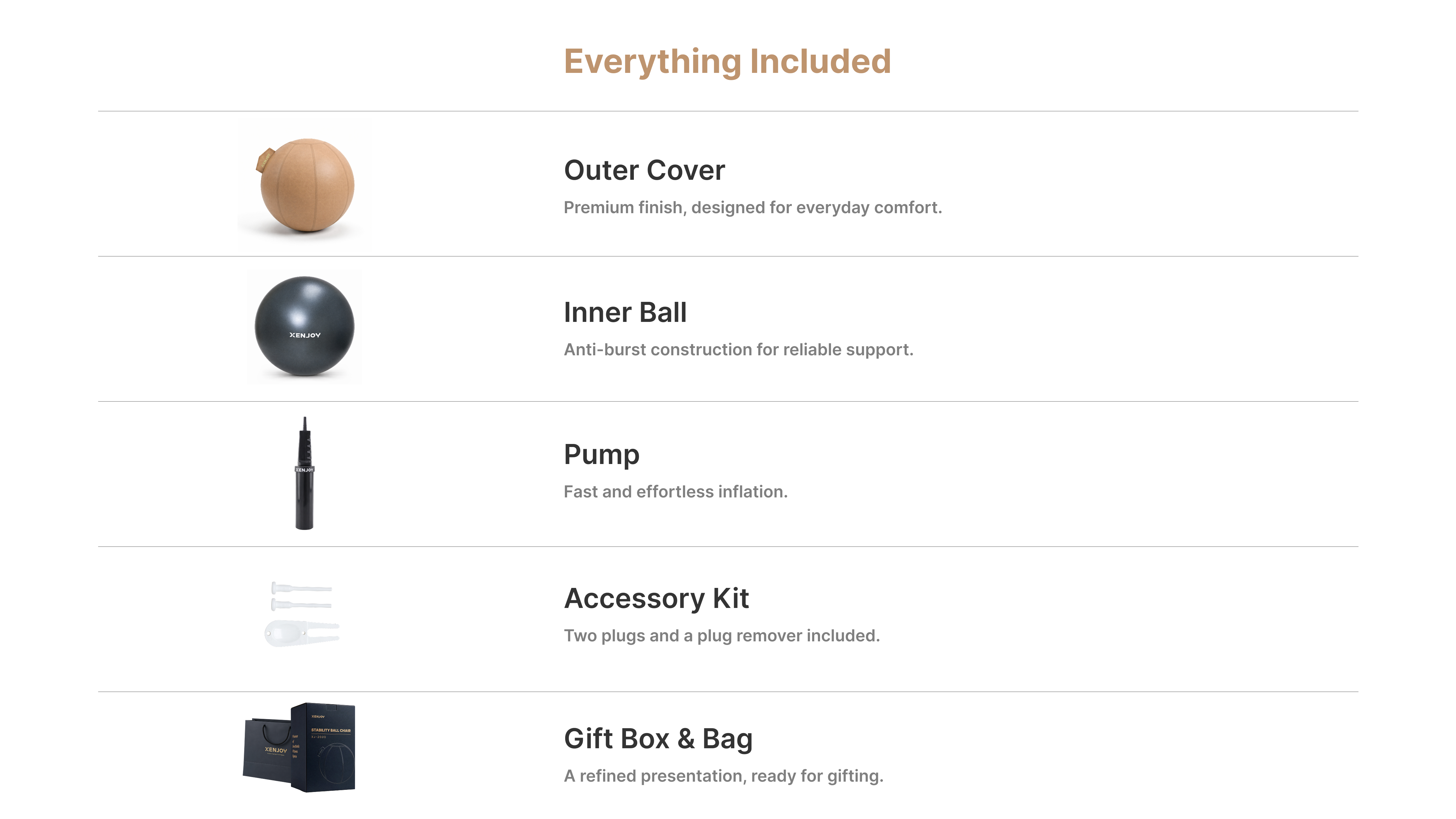
Task: Click the Xenjoy logo on the inner ball
Action: pyautogui.click(x=305, y=335)
